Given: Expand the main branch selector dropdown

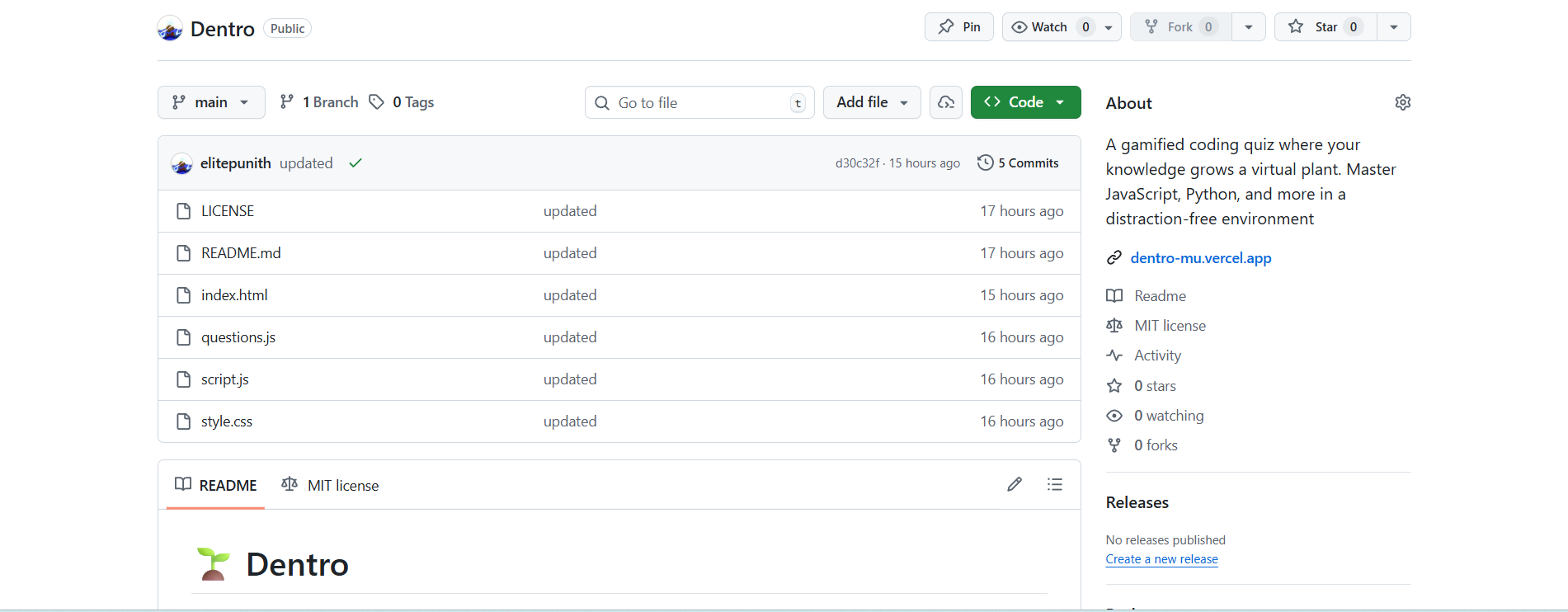Looking at the screenshot, I should pyautogui.click(x=211, y=102).
